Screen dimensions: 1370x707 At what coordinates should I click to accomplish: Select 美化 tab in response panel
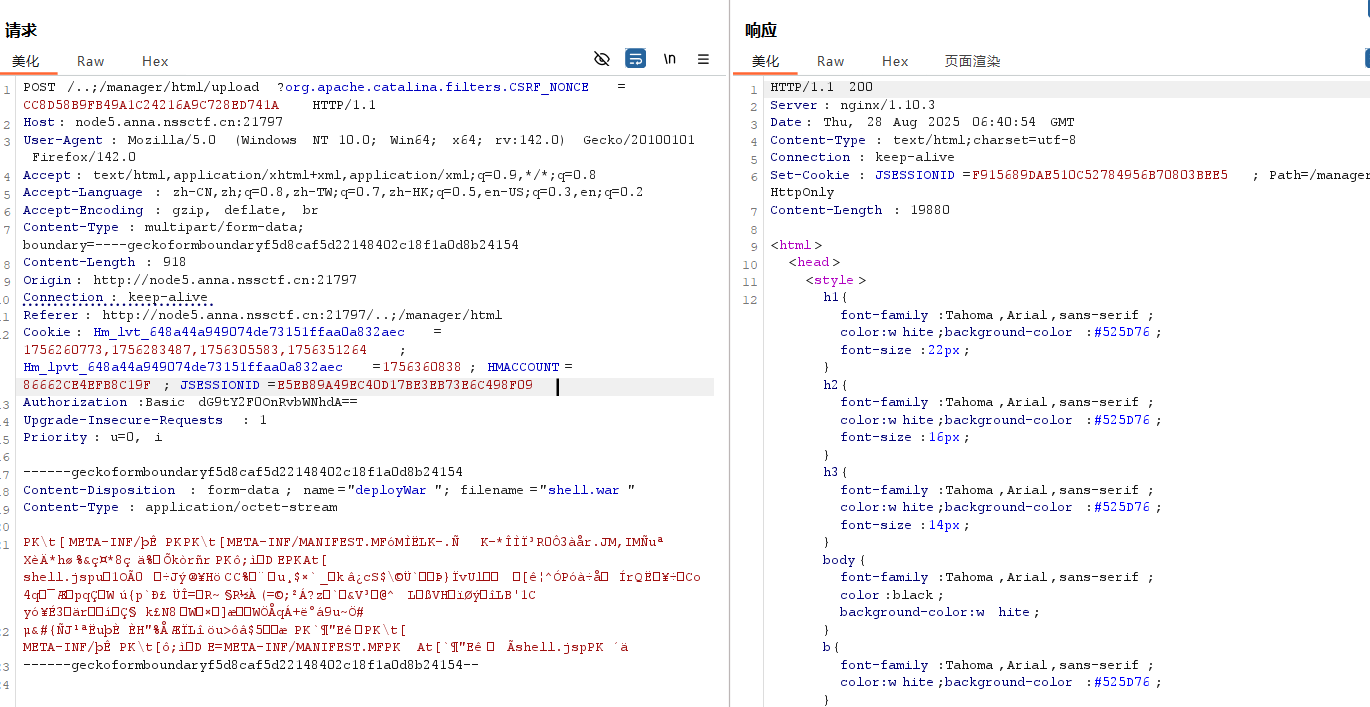766,61
